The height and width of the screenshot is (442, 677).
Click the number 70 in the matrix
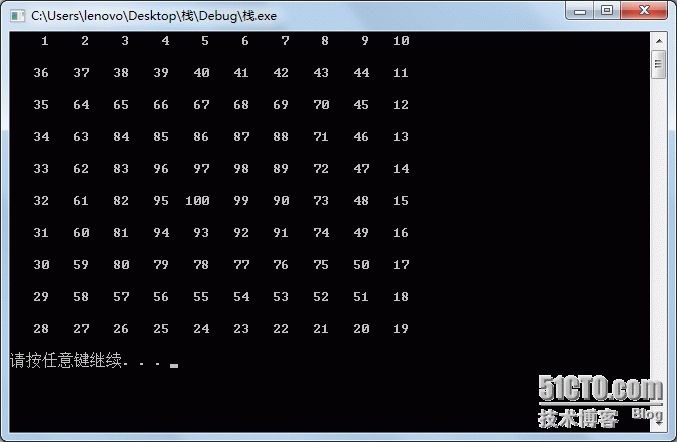(x=321, y=105)
